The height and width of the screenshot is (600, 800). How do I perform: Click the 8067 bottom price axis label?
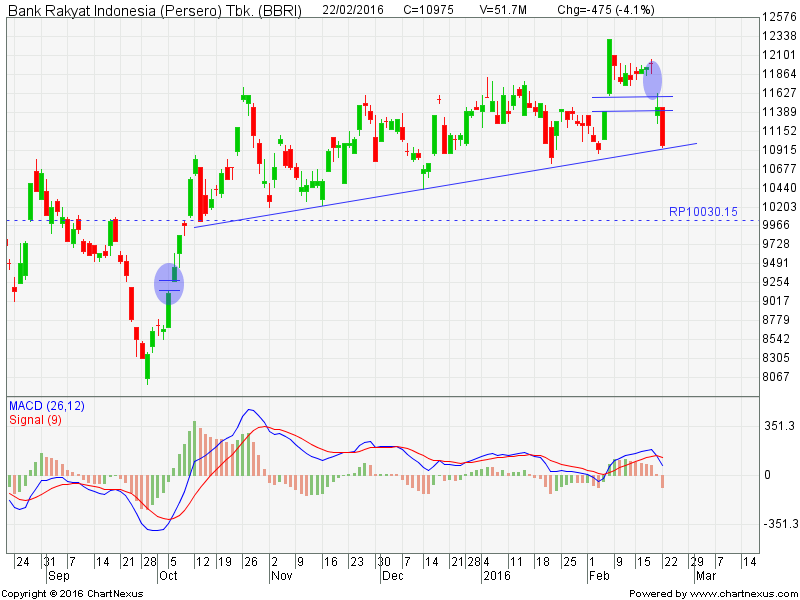[x=775, y=377]
